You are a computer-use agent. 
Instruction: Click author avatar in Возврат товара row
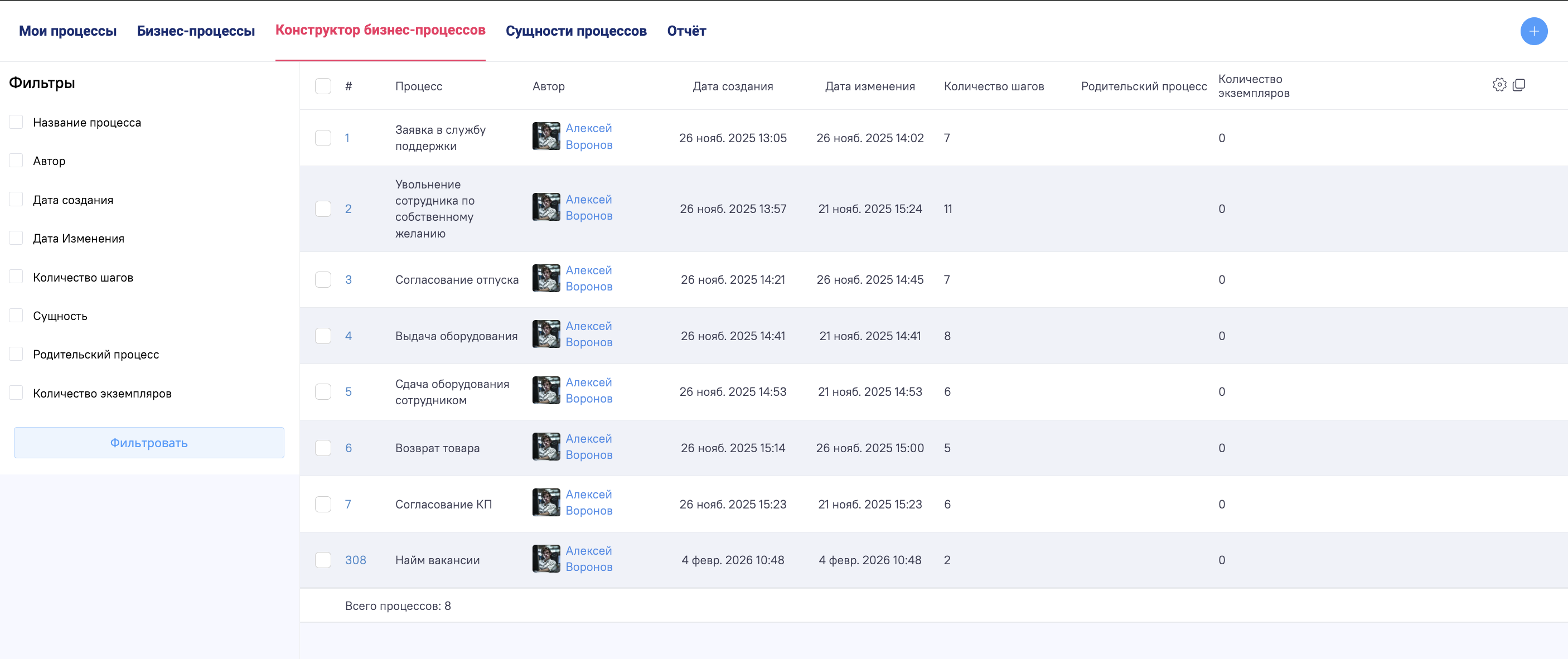click(546, 447)
